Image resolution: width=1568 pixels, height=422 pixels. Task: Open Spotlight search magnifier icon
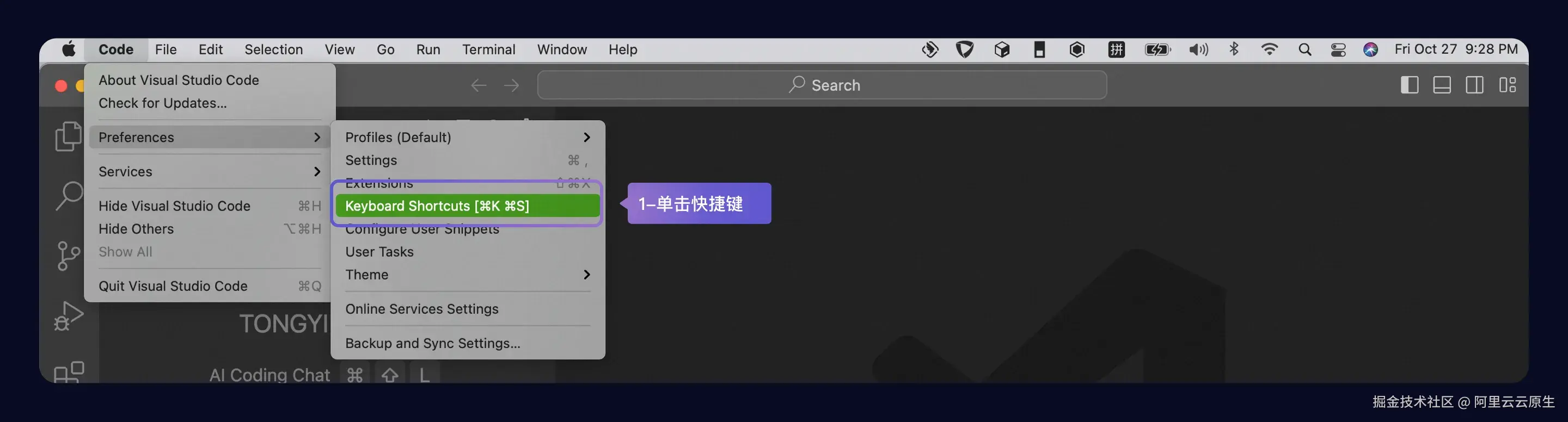pos(1304,50)
